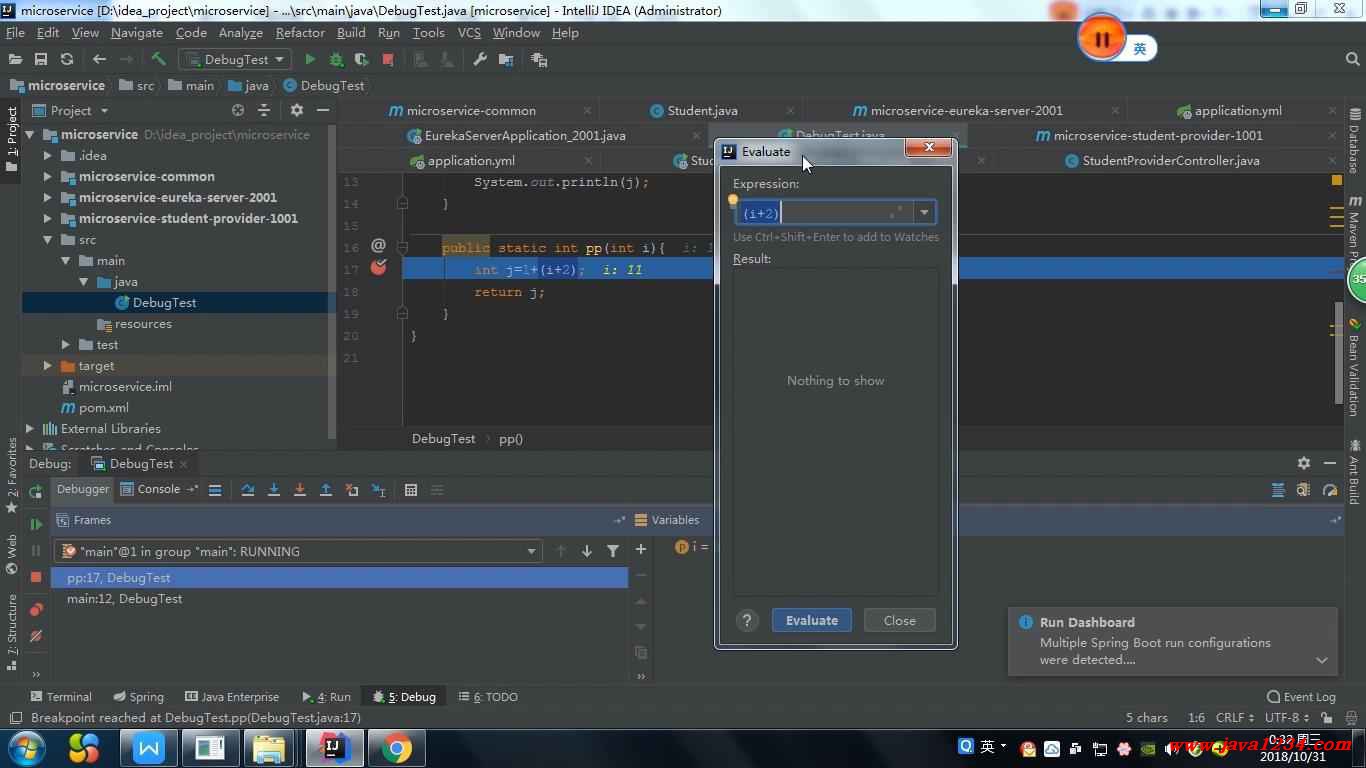Toggle the input language indicator 英 in tray
This screenshot has height=768, width=1366.
(x=987, y=746)
